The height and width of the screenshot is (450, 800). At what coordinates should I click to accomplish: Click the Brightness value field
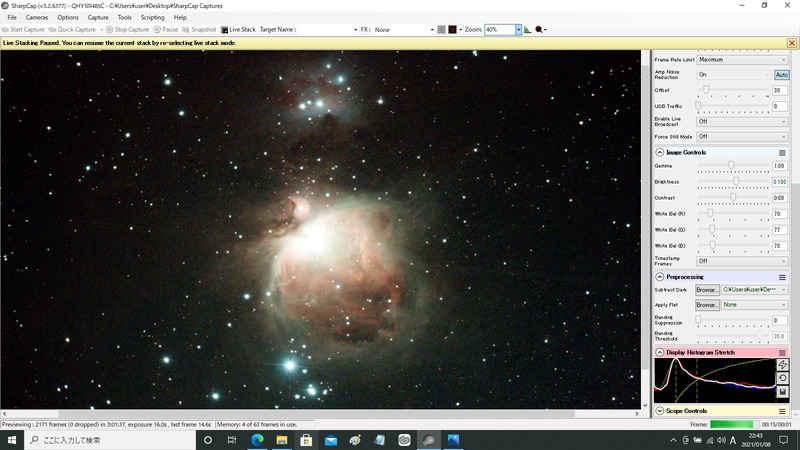pos(780,182)
